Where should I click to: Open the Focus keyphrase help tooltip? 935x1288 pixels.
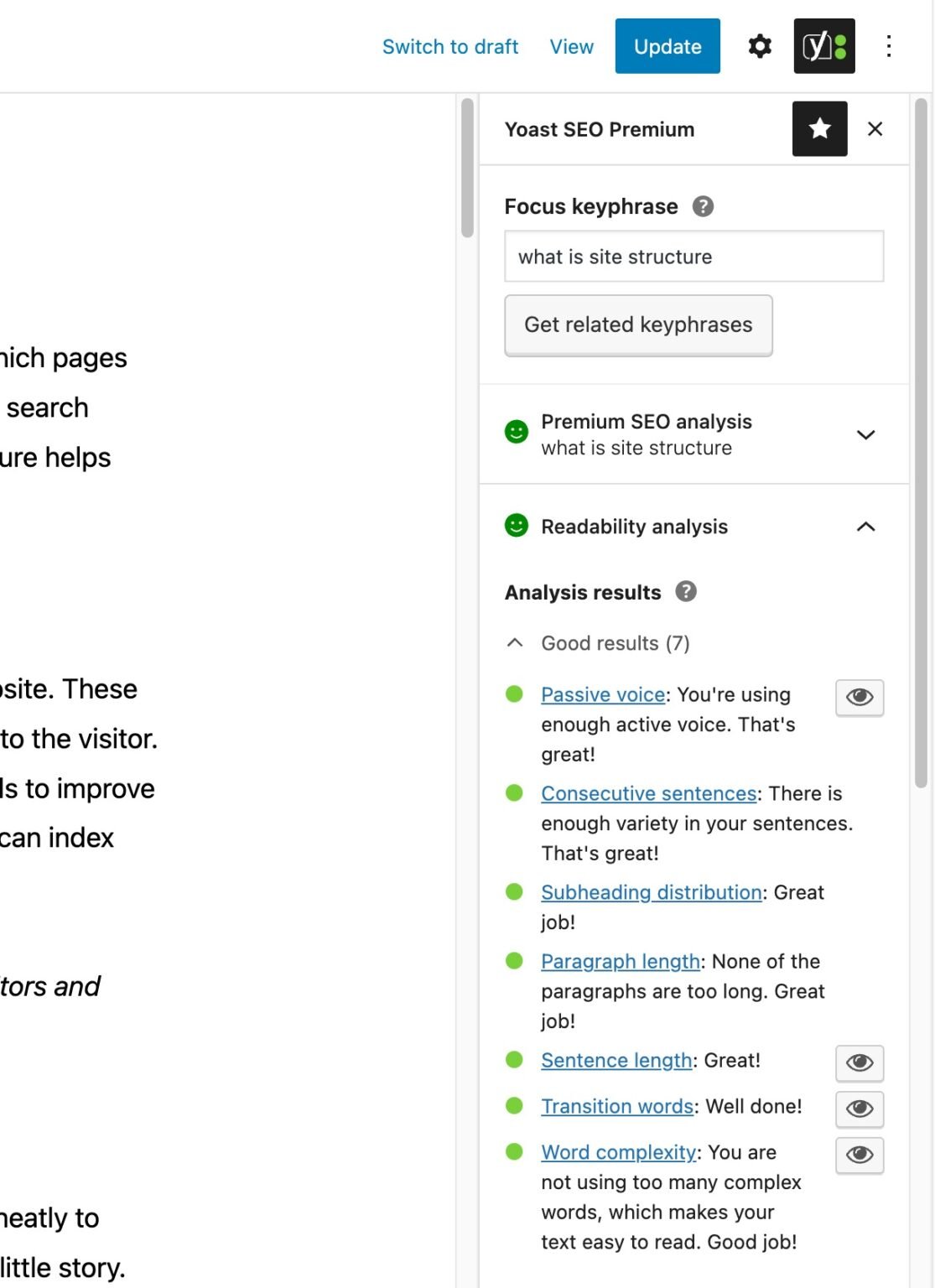click(704, 205)
